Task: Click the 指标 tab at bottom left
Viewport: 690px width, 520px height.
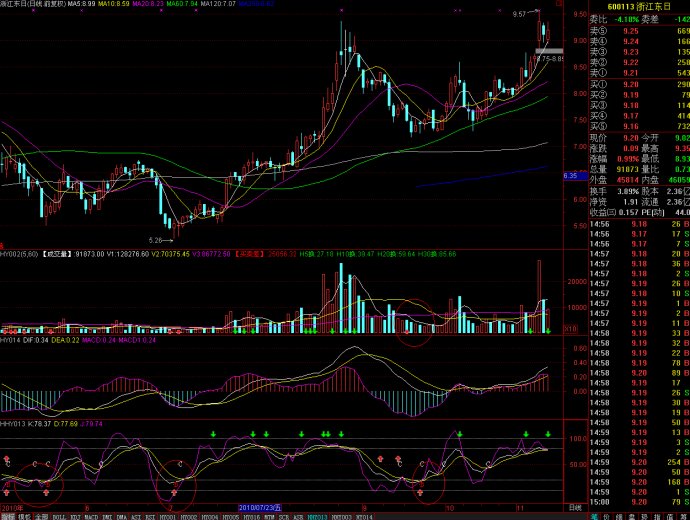Action: coord(7,516)
